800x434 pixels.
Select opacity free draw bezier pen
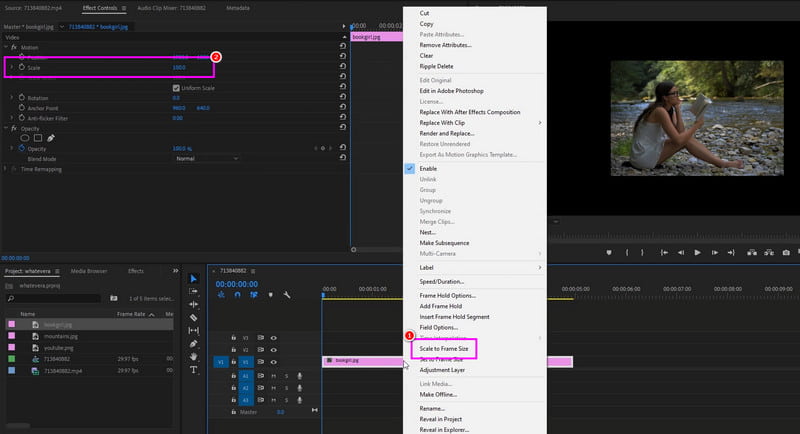click(51, 138)
